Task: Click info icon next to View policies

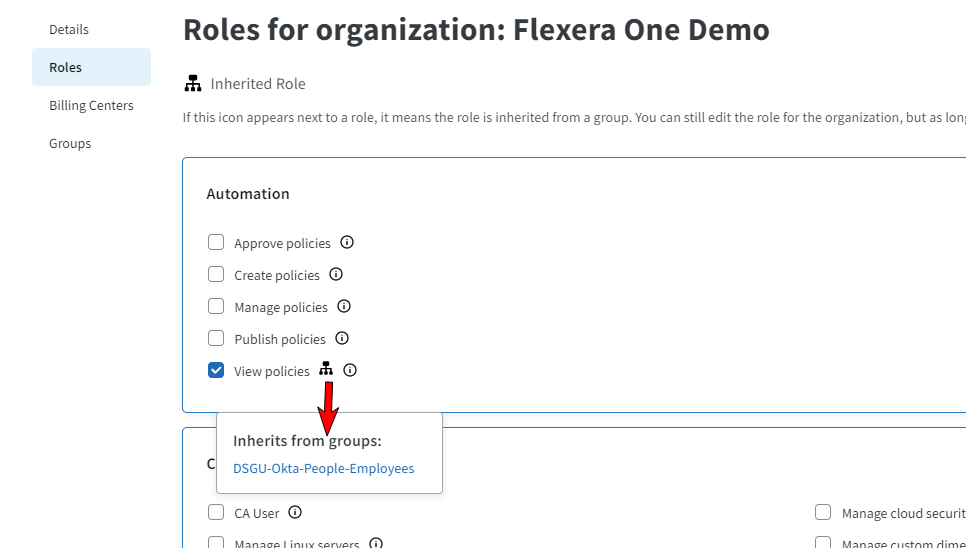Action: pyautogui.click(x=350, y=370)
